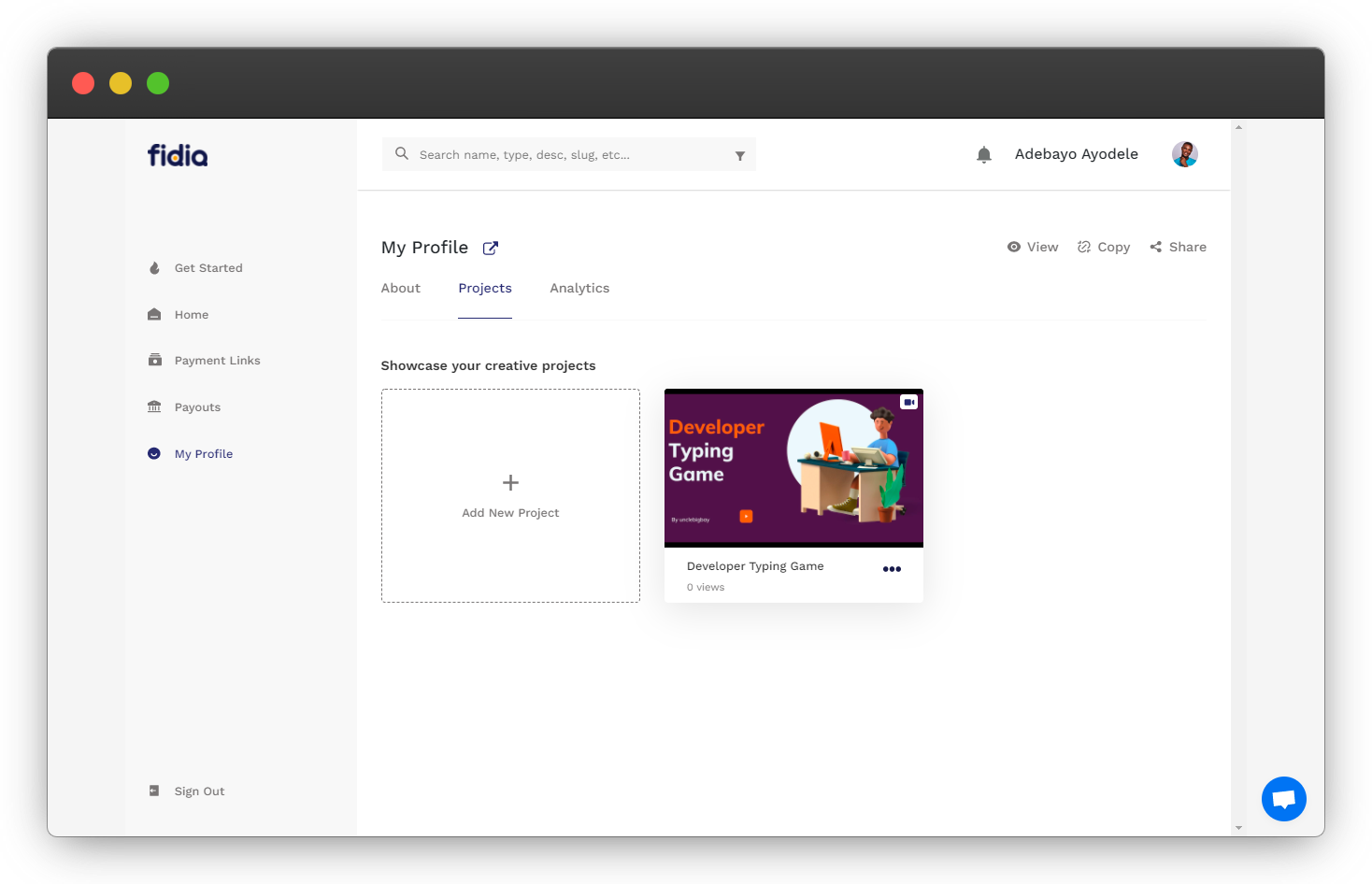Click the Home sidebar icon
The height and width of the screenshot is (884, 1372).
(x=154, y=314)
